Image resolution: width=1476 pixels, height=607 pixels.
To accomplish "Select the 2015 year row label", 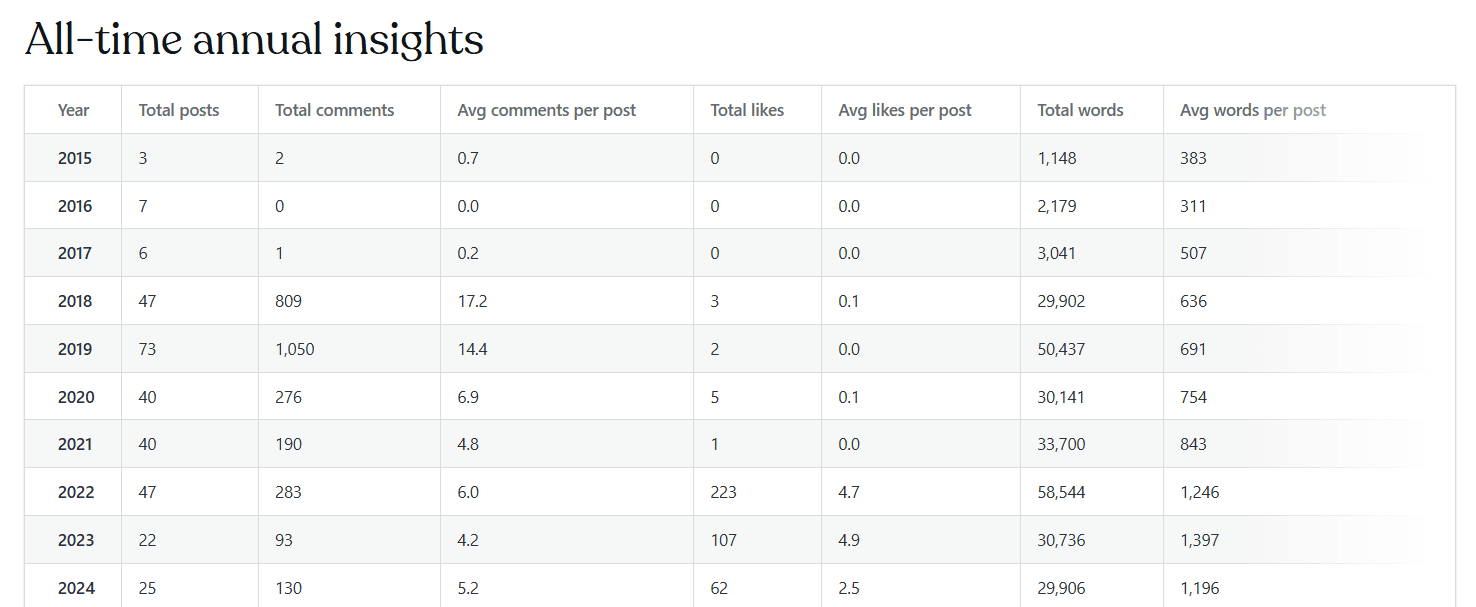I will (75, 158).
